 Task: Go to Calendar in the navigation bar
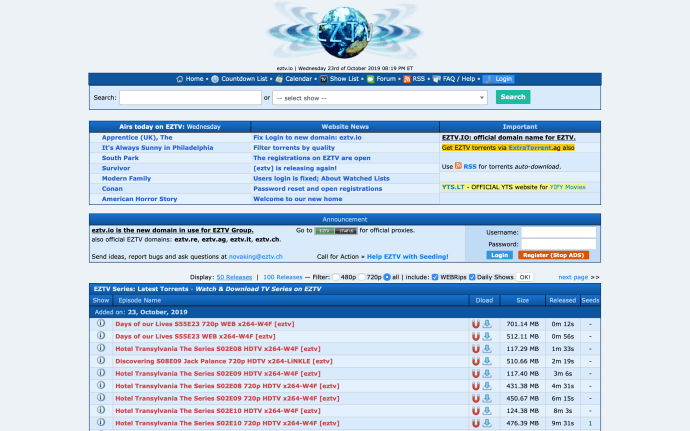point(294,78)
